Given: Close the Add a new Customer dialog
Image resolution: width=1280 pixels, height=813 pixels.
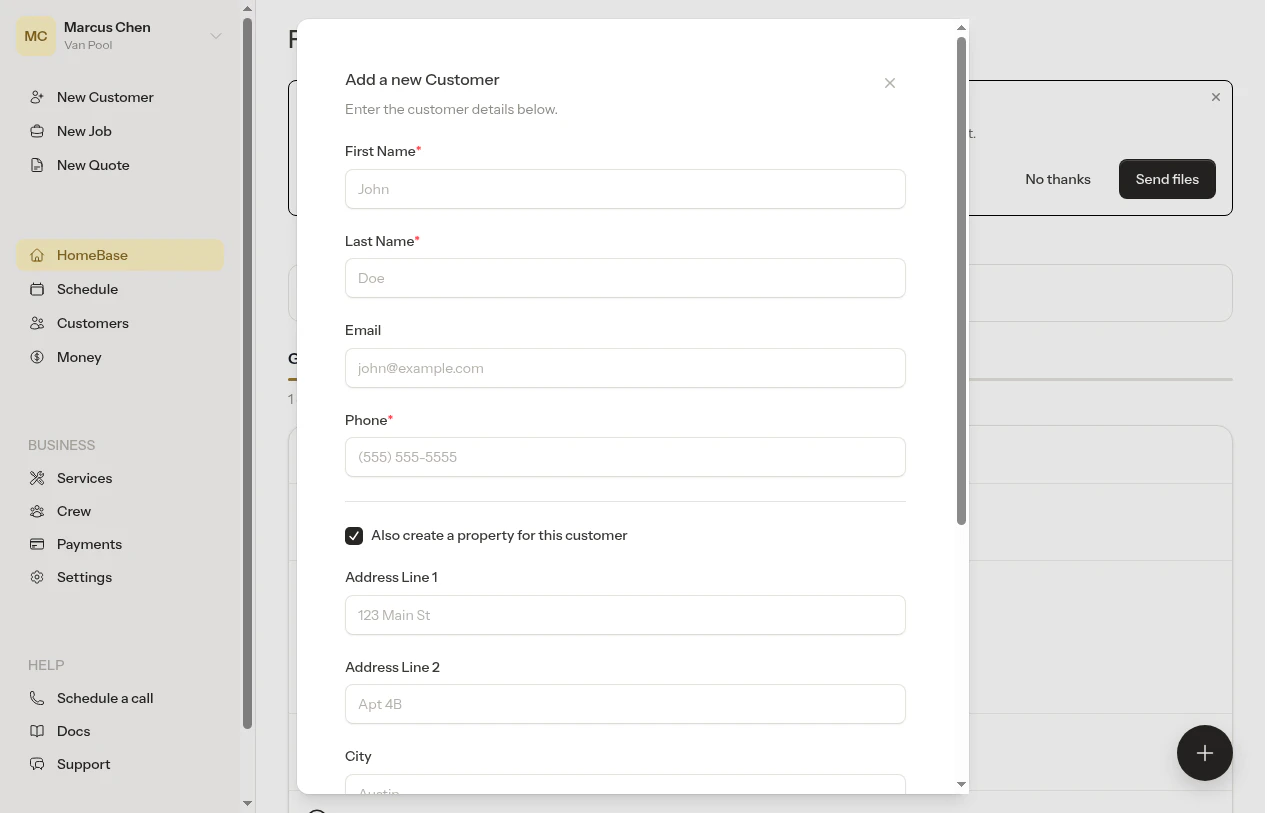Looking at the screenshot, I should (890, 83).
